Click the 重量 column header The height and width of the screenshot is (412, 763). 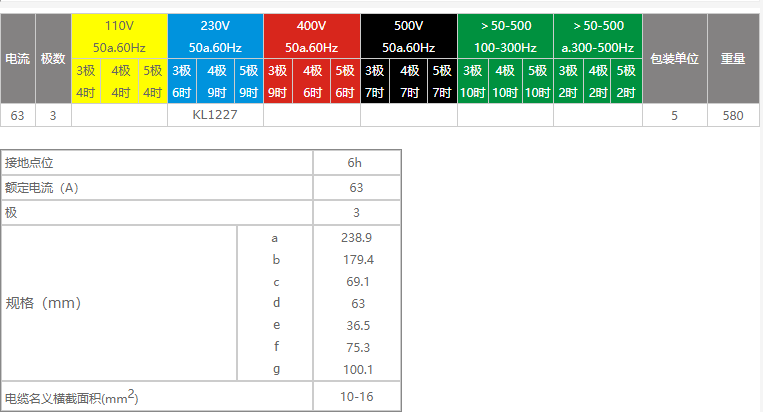click(x=733, y=59)
